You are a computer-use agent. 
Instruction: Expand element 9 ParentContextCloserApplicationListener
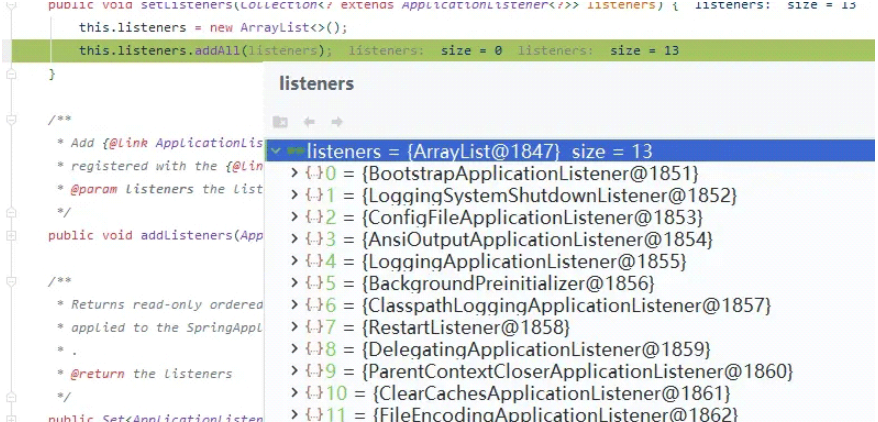(293, 371)
